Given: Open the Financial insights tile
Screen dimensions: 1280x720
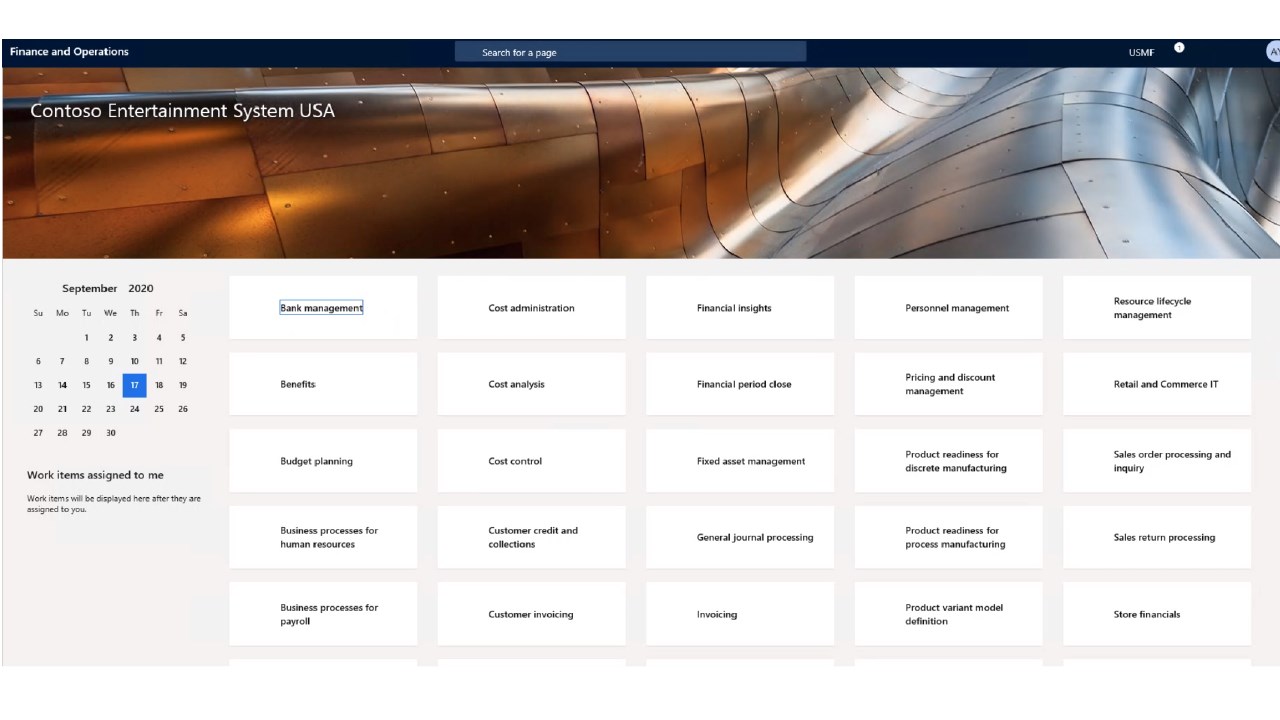Looking at the screenshot, I should click(x=740, y=308).
